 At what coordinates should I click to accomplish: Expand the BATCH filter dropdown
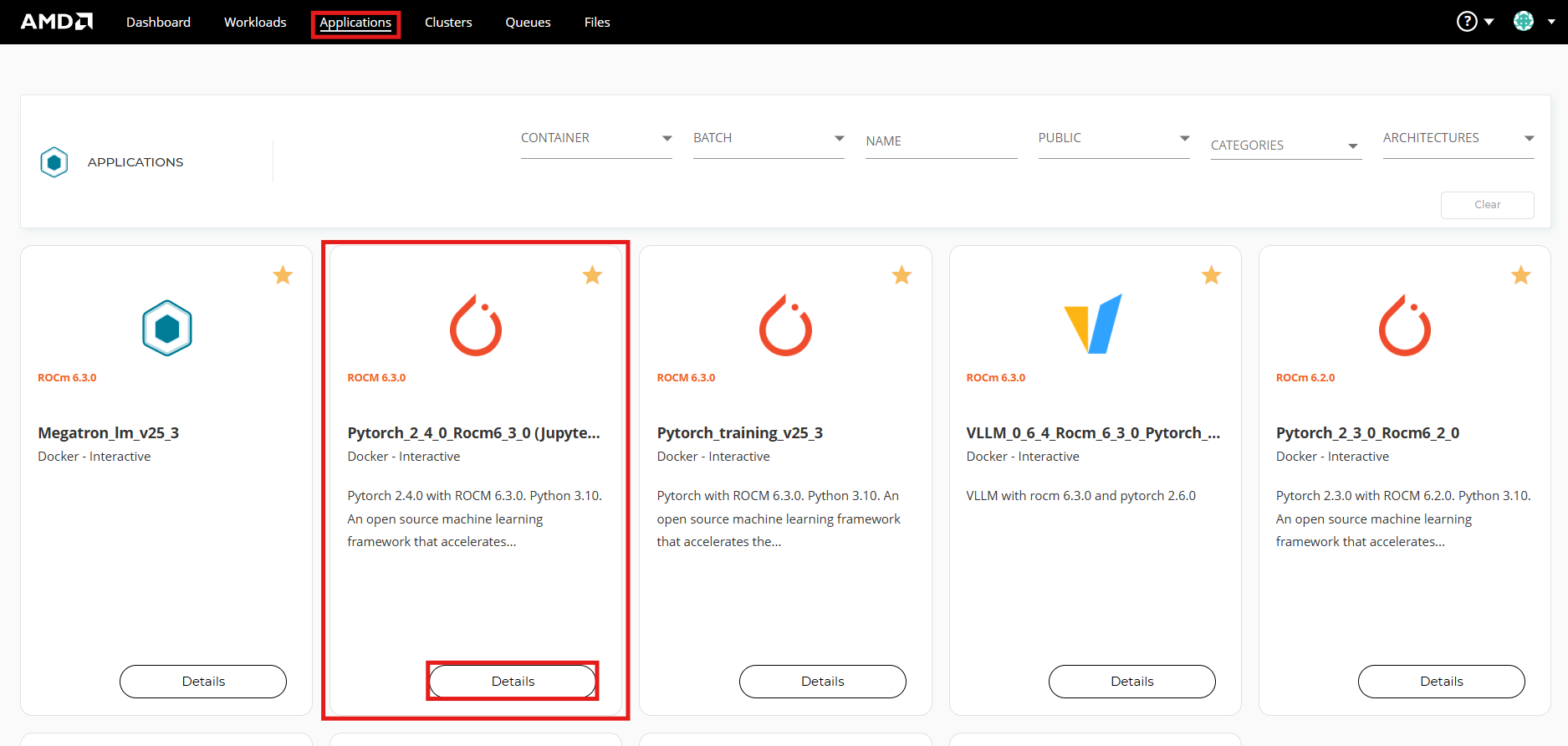769,139
